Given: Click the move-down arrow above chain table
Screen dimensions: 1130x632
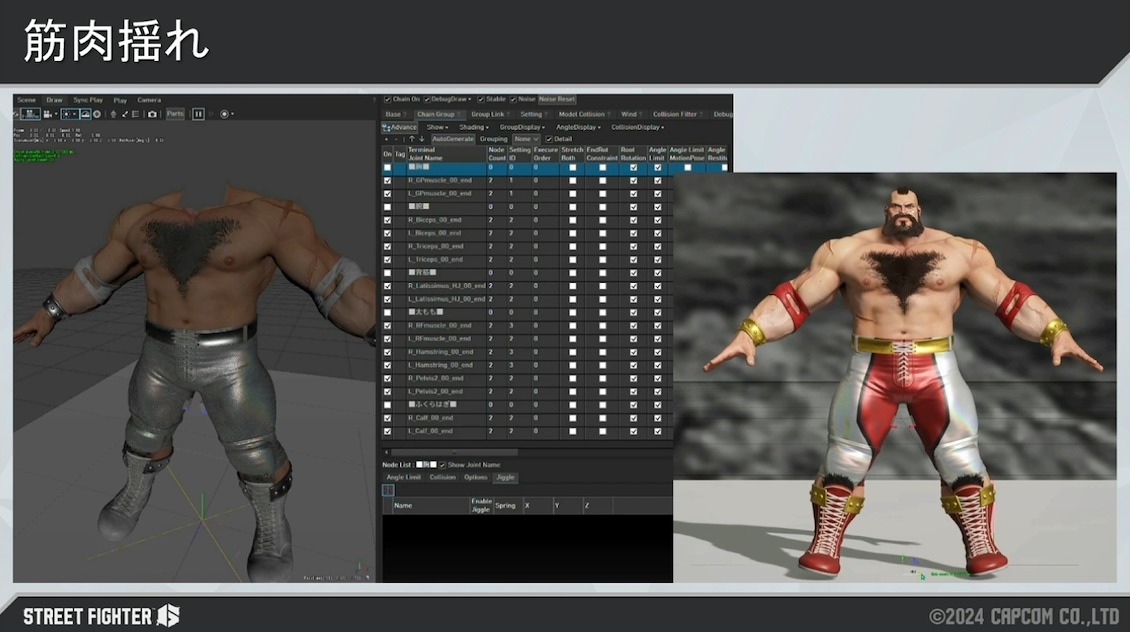Looking at the screenshot, I should pos(422,139).
